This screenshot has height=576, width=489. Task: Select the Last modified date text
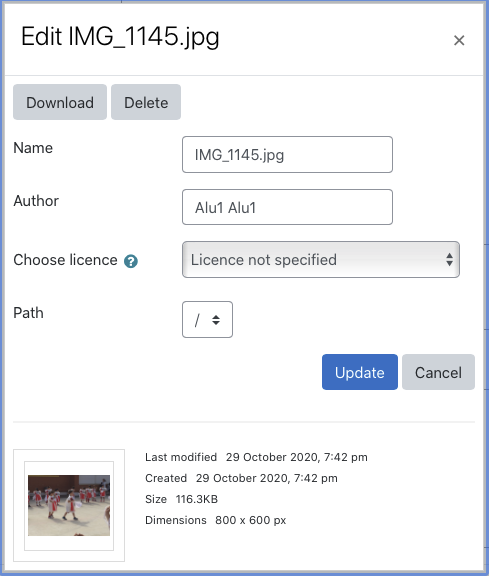[296, 457]
